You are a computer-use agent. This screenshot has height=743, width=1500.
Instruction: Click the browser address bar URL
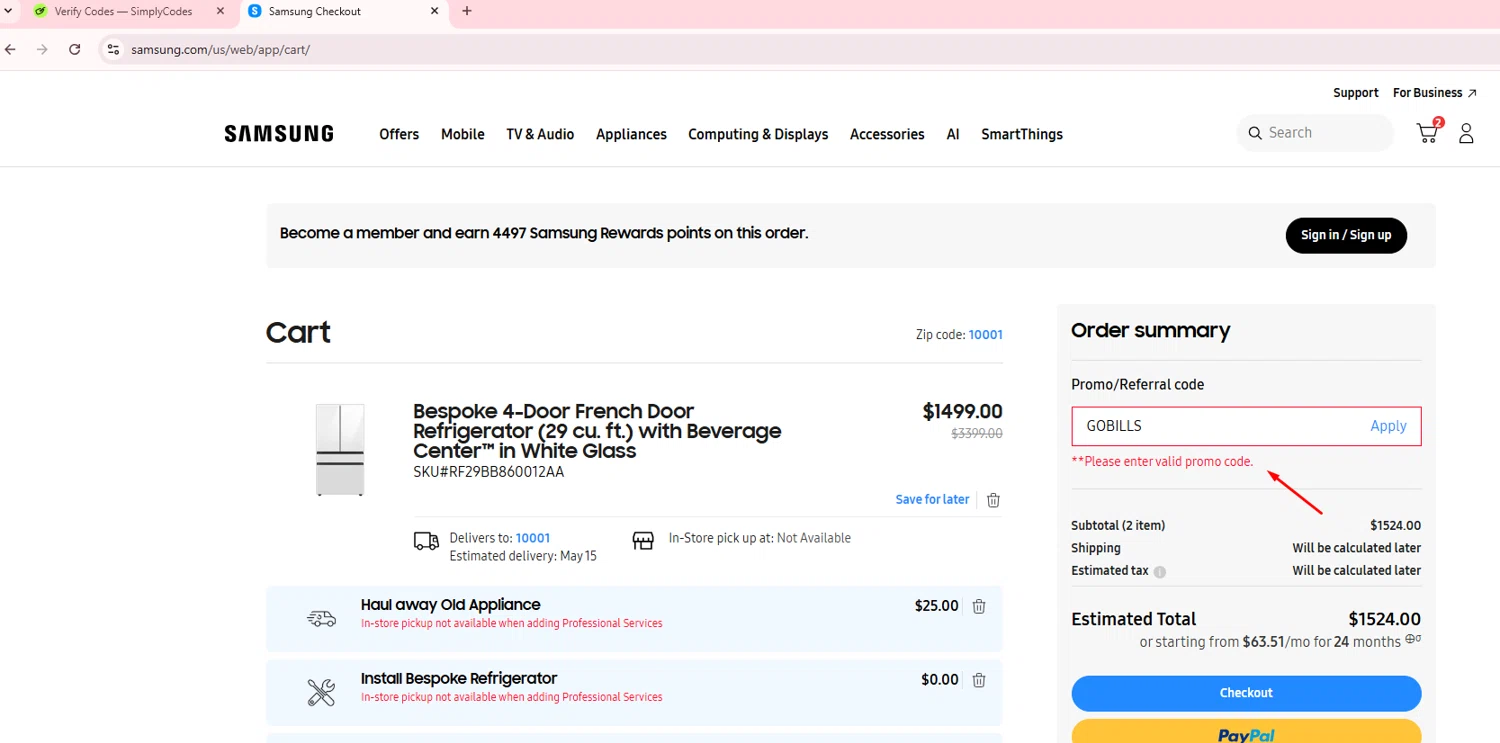(x=220, y=49)
